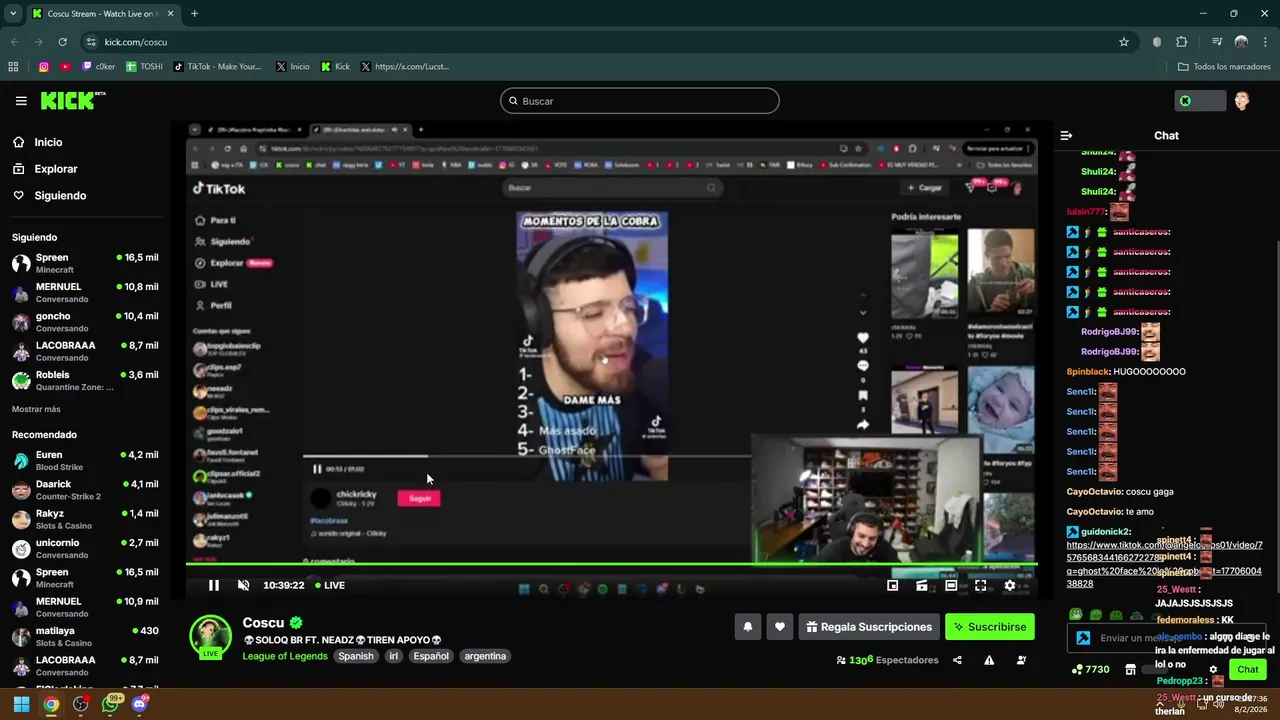Collapse the chat panel
Viewport: 1280px width, 720px height.
coord(1066,135)
